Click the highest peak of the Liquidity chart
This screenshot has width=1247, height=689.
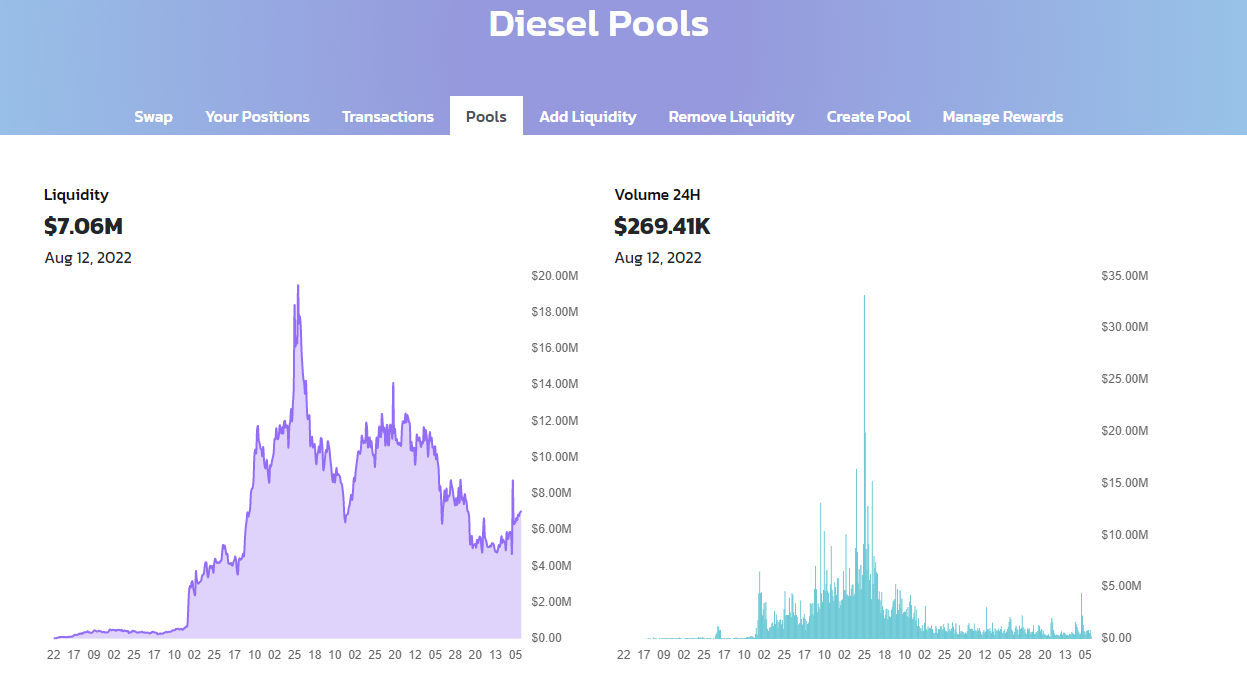tap(297, 287)
